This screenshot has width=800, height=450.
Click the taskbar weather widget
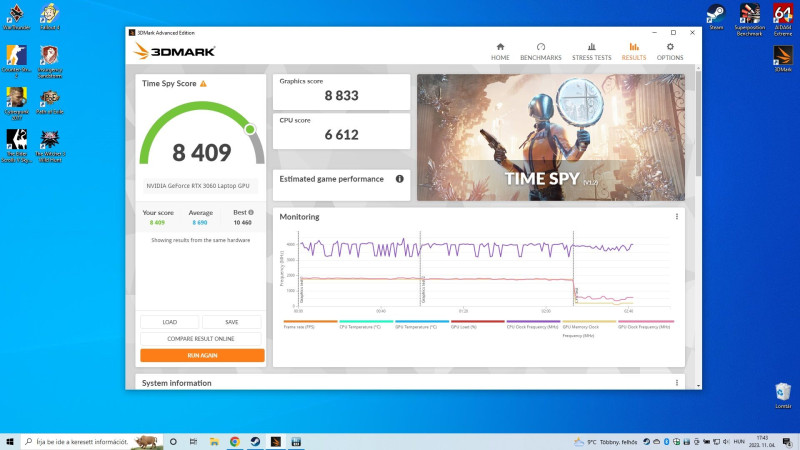pyautogui.click(x=605, y=442)
